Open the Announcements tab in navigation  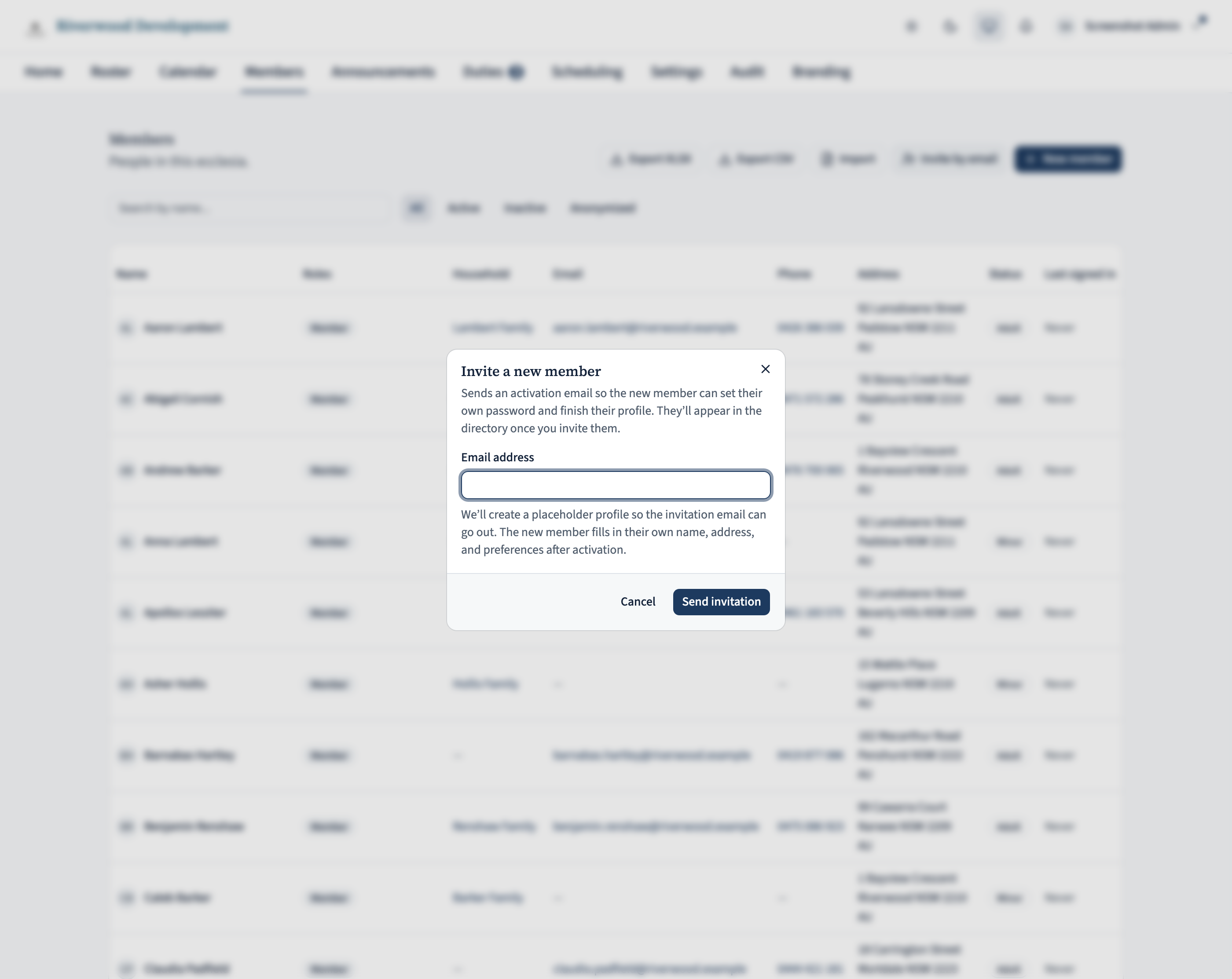[383, 72]
